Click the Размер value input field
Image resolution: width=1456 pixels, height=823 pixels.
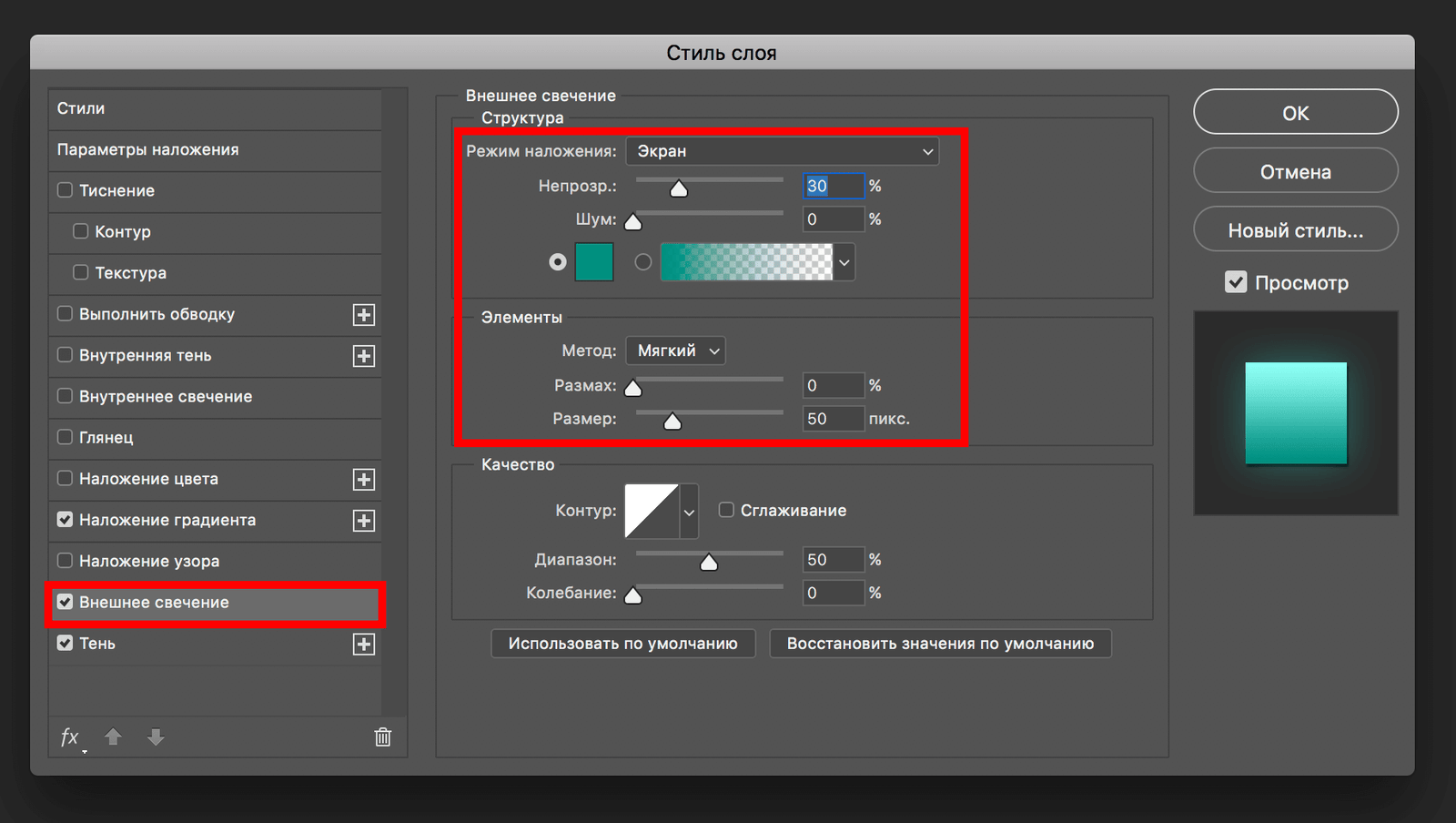click(832, 419)
